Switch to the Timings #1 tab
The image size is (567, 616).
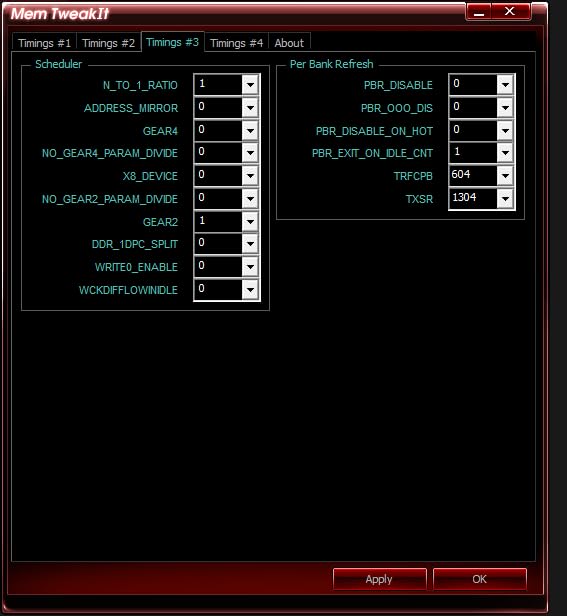(44, 42)
